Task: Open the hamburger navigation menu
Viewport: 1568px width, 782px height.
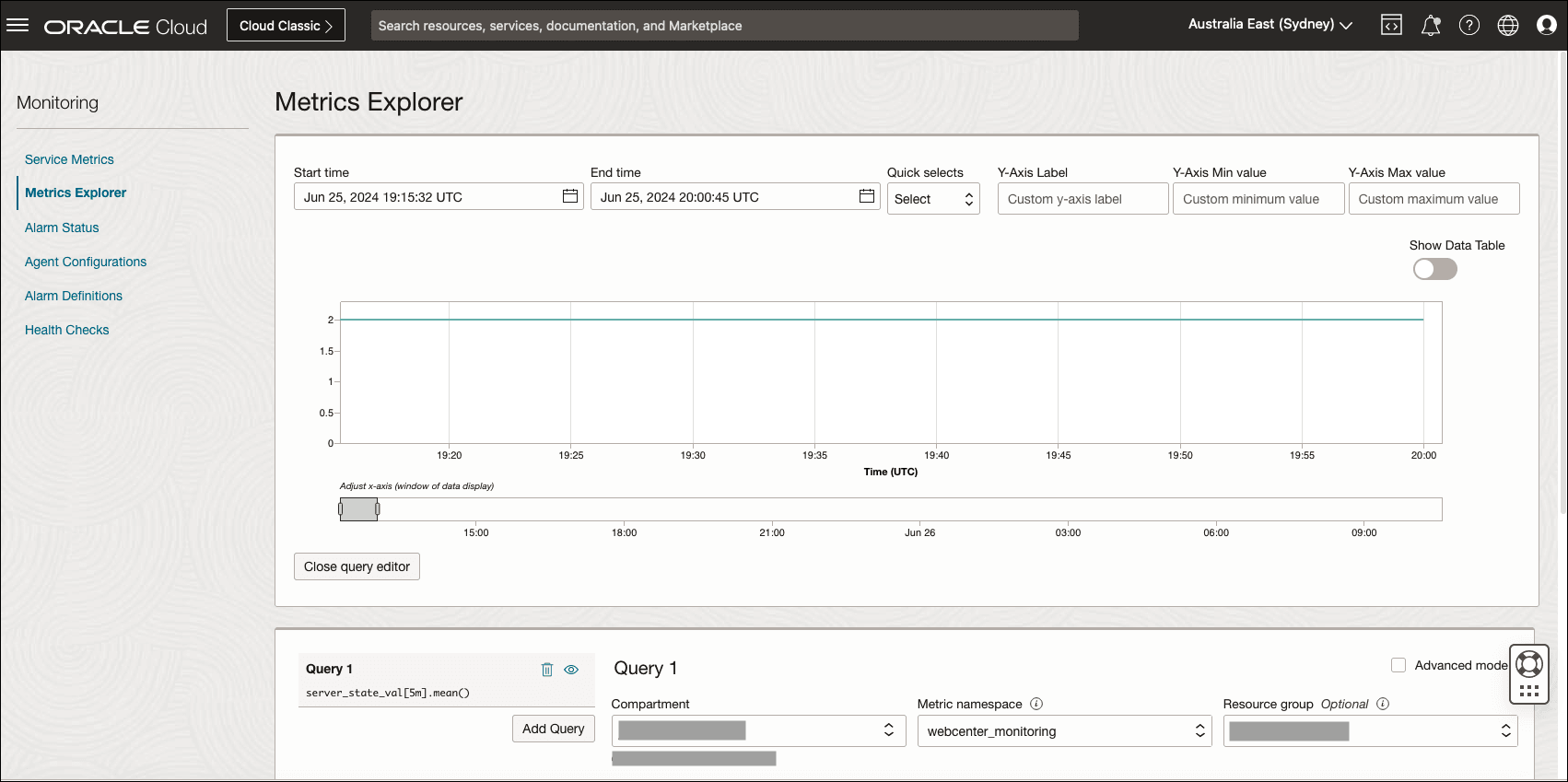Action: pyautogui.click(x=18, y=25)
